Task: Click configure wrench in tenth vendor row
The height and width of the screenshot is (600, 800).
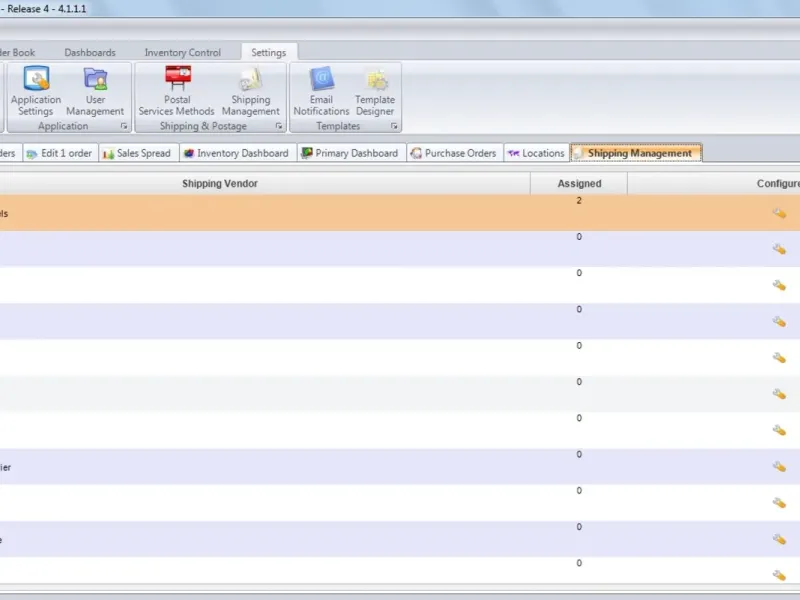Action: click(779, 539)
